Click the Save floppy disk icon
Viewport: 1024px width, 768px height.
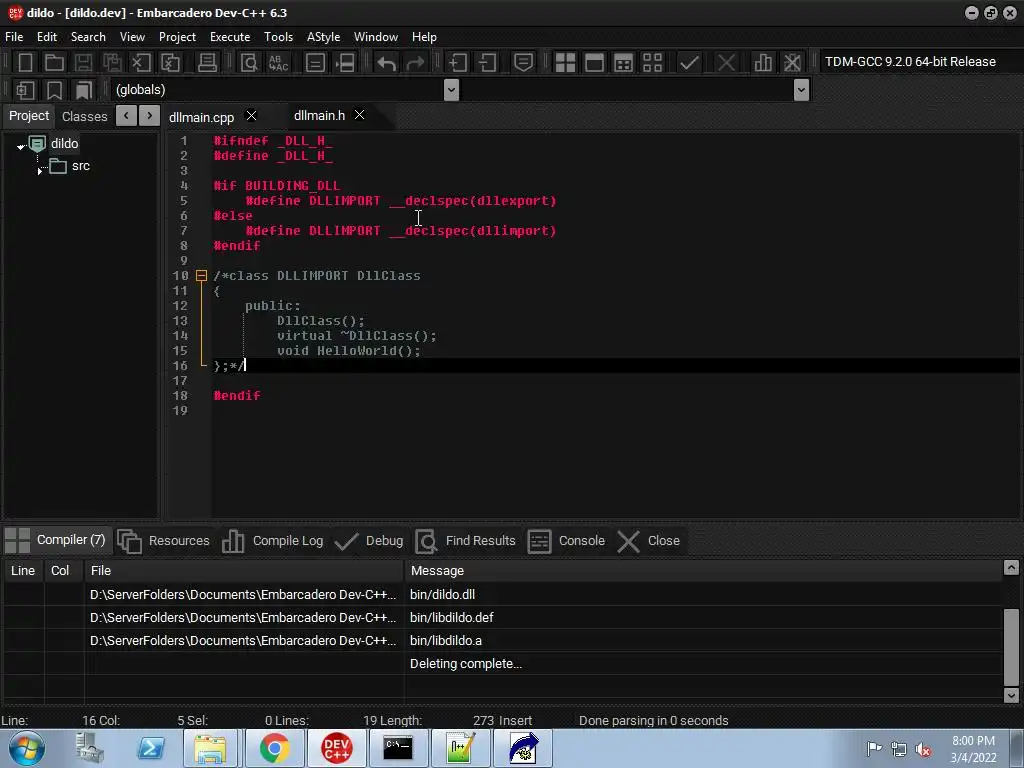click(x=83, y=63)
